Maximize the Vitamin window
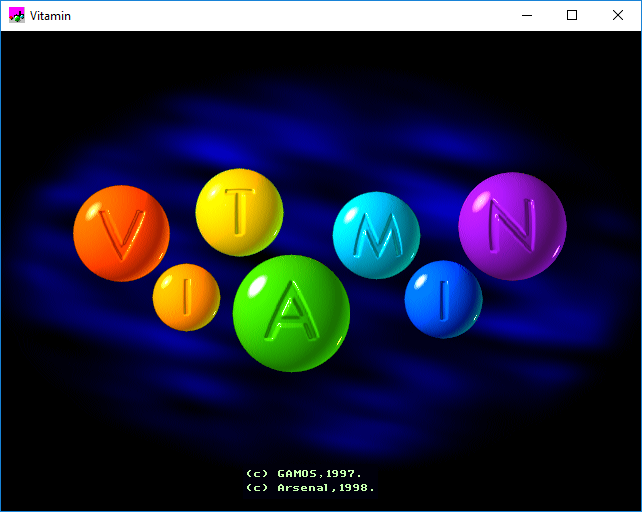This screenshot has width=642, height=512. click(572, 16)
